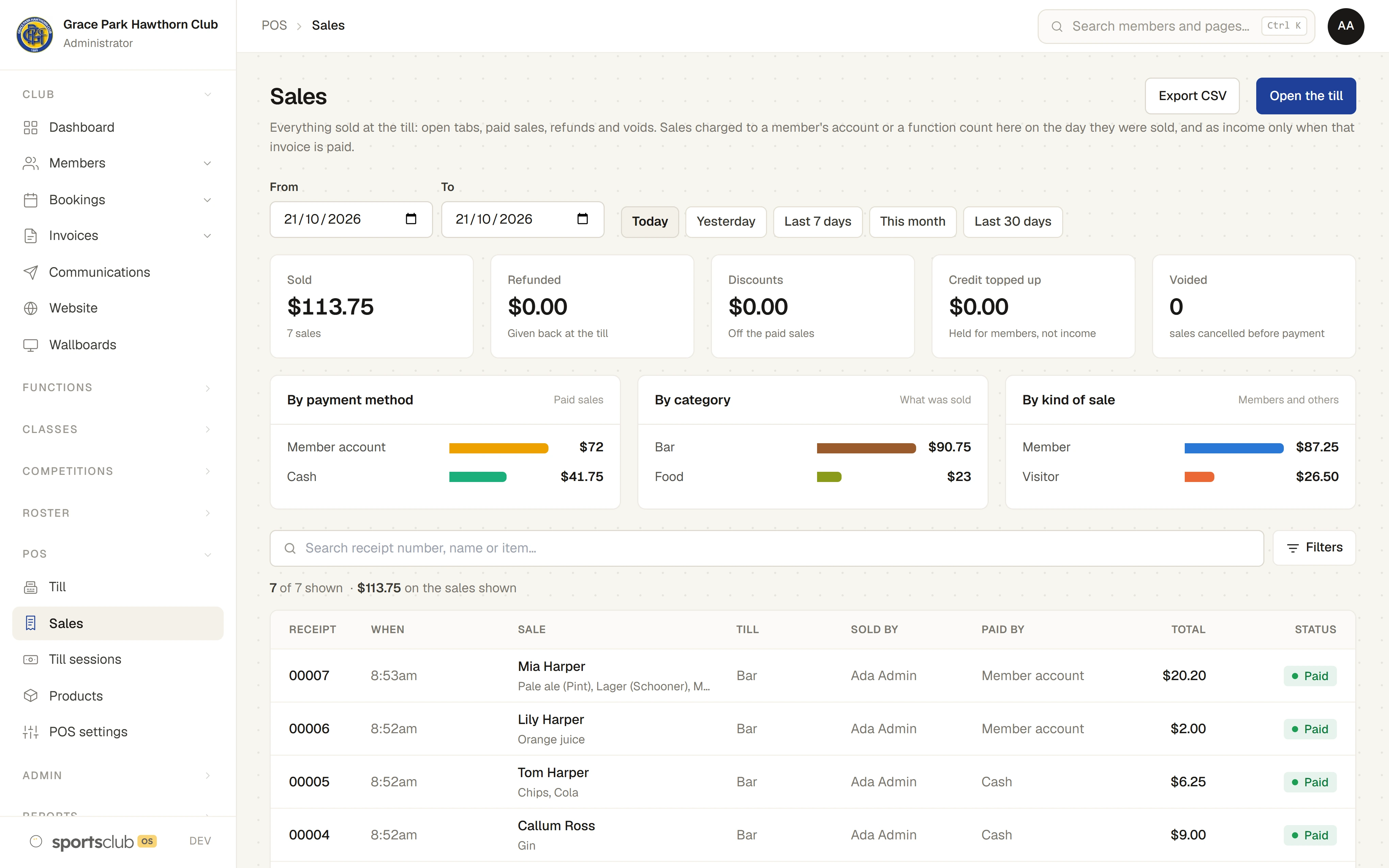Click the Invoices document icon
This screenshot has height=868, width=1389.
(30, 236)
